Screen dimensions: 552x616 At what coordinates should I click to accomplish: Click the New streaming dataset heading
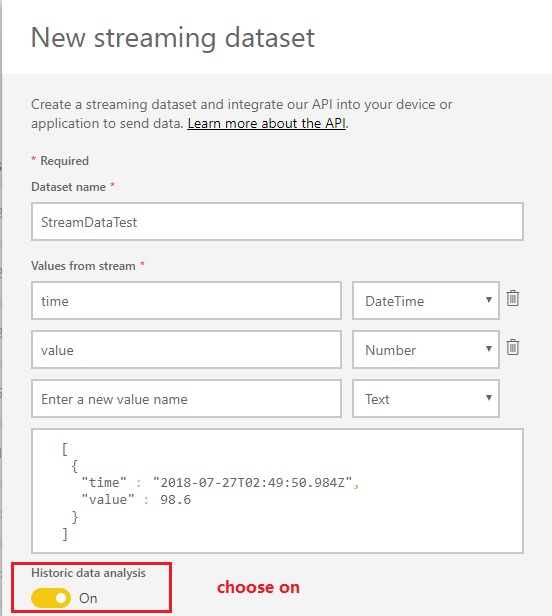coord(173,38)
